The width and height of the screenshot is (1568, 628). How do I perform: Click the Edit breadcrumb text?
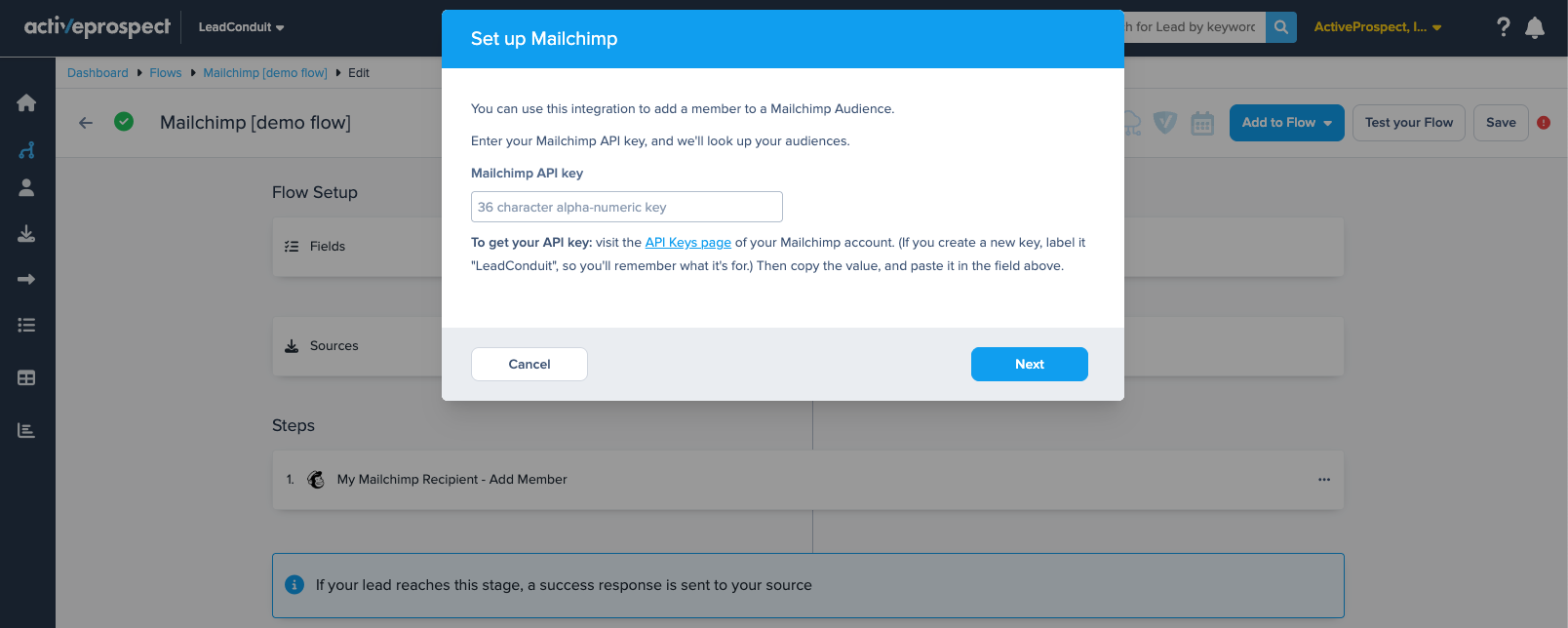coord(359,73)
